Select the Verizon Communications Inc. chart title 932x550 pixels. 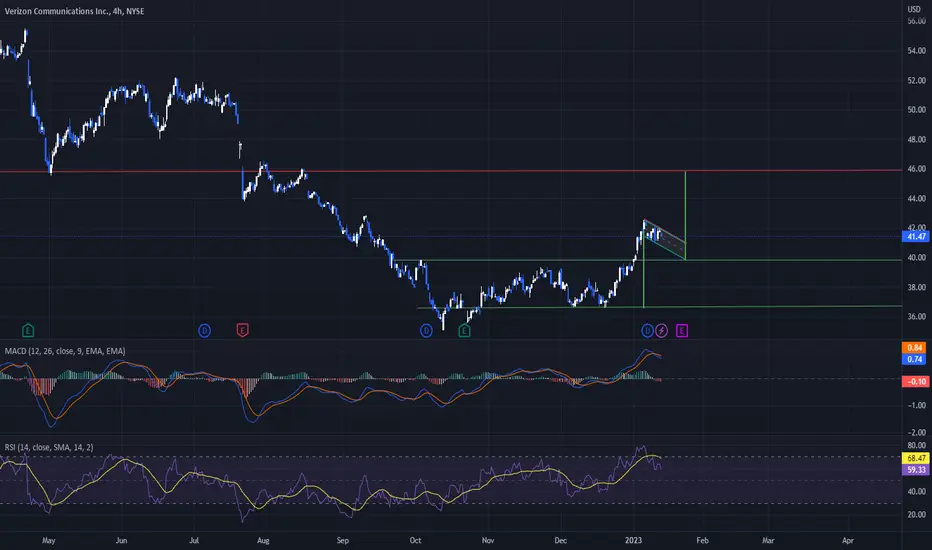click(75, 11)
